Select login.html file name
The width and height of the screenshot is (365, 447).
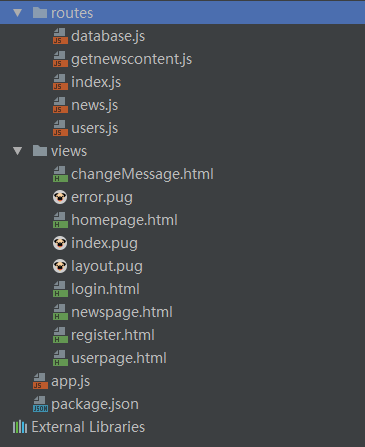(x=105, y=289)
